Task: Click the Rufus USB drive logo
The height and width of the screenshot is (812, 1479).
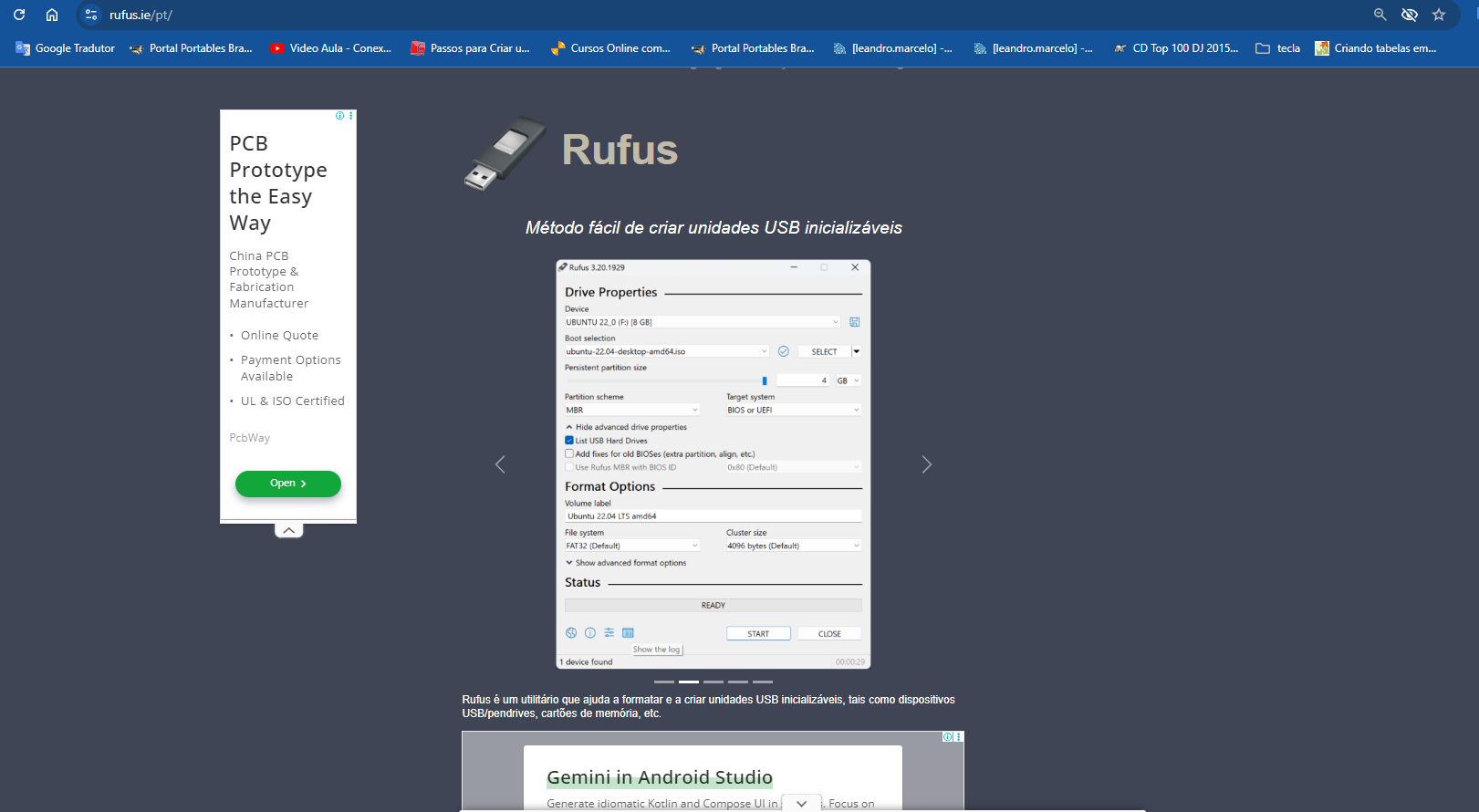Action: click(505, 153)
